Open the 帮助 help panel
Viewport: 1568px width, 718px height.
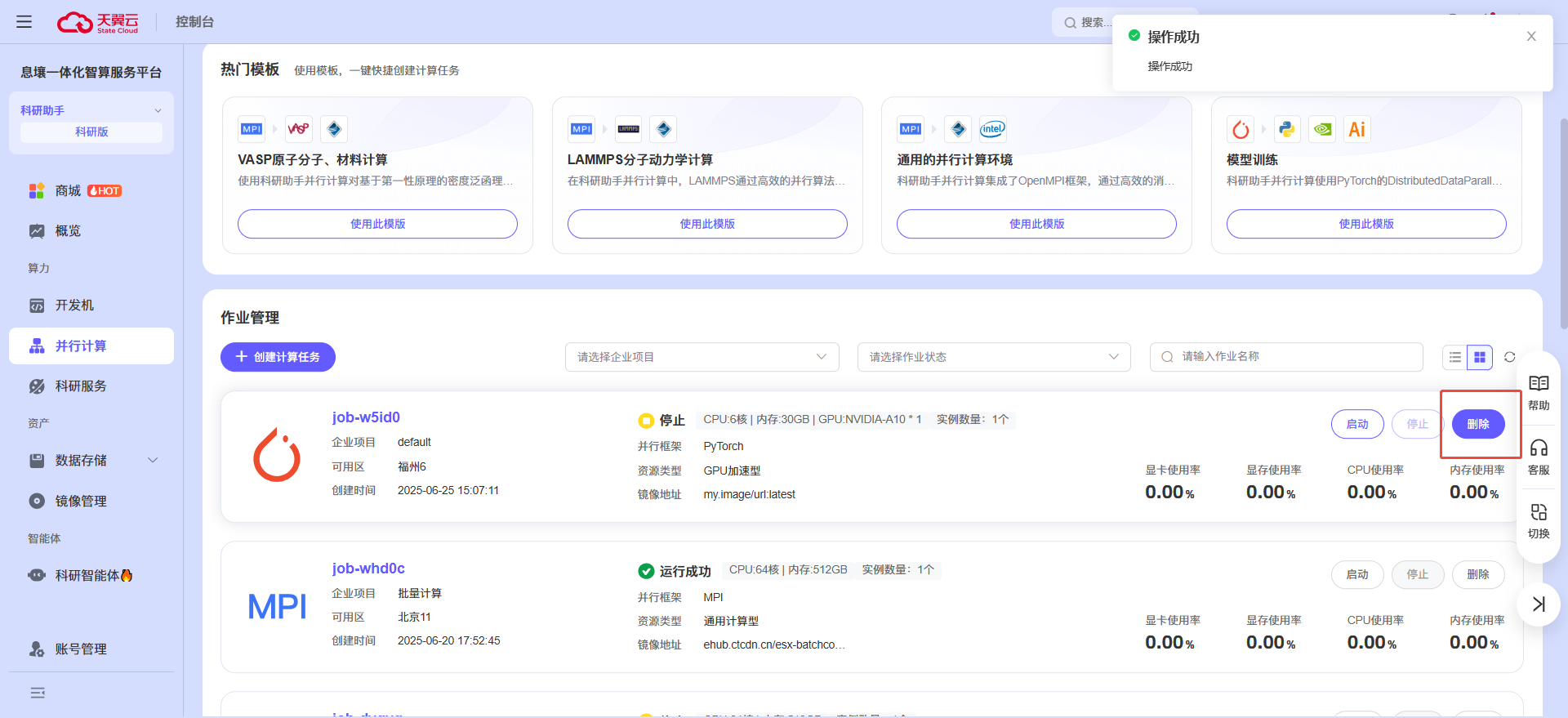click(1539, 393)
